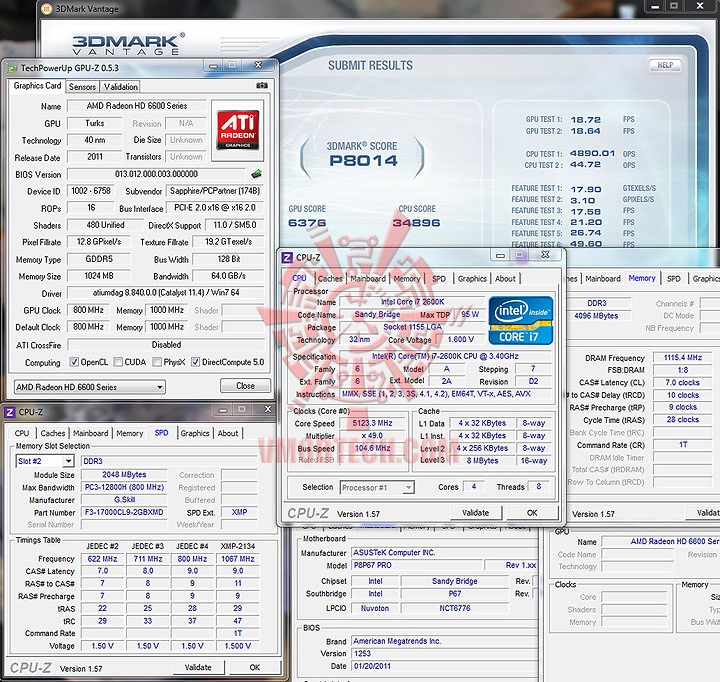Click the GPU-Z Name field AMD Radeon HD 6600 Series

pos(137,106)
